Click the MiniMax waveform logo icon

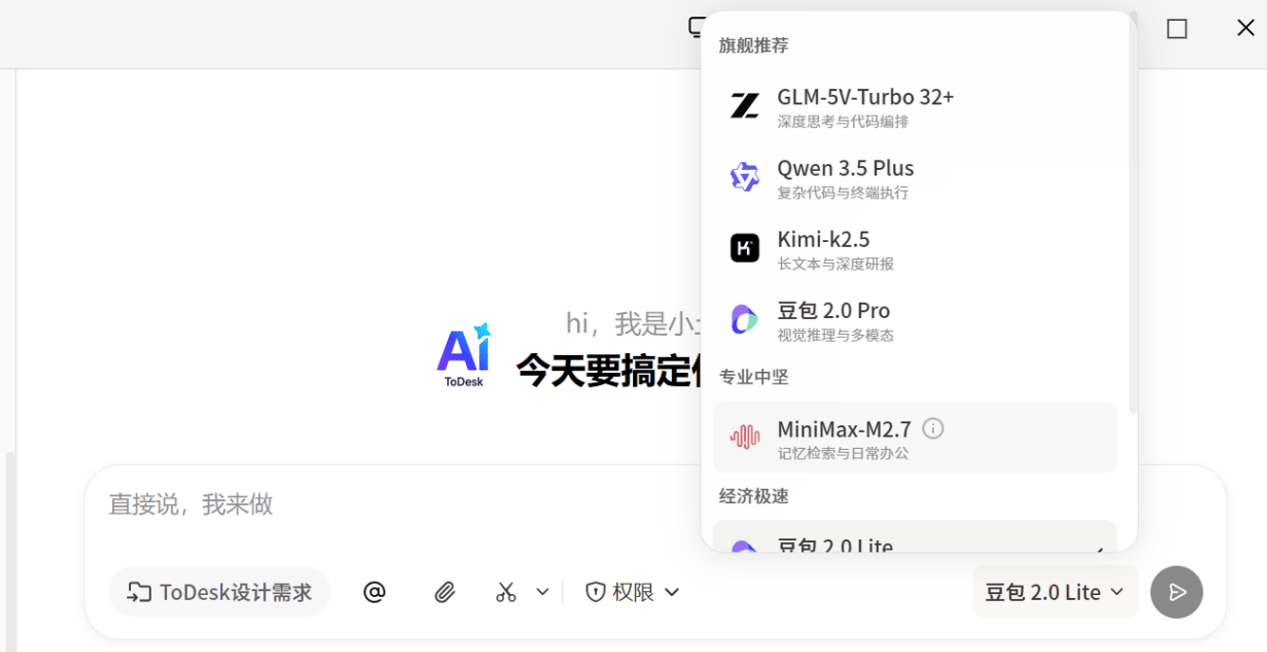pyautogui.click(x=744, y=437)
